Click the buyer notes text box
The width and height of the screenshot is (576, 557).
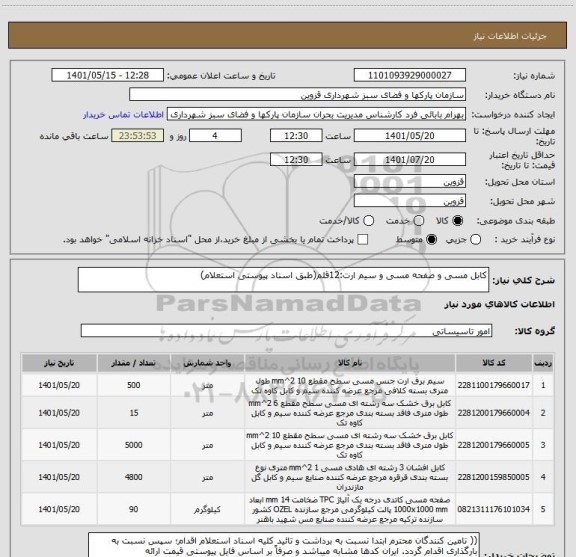pyautogui.click(x=284, y=546)
